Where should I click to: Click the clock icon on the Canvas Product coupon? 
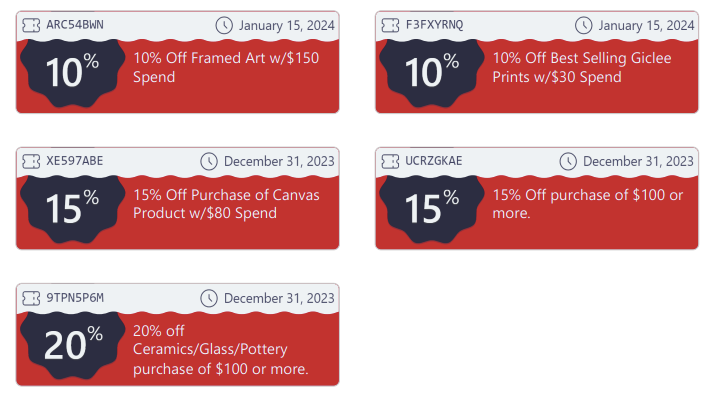(209, 161)
